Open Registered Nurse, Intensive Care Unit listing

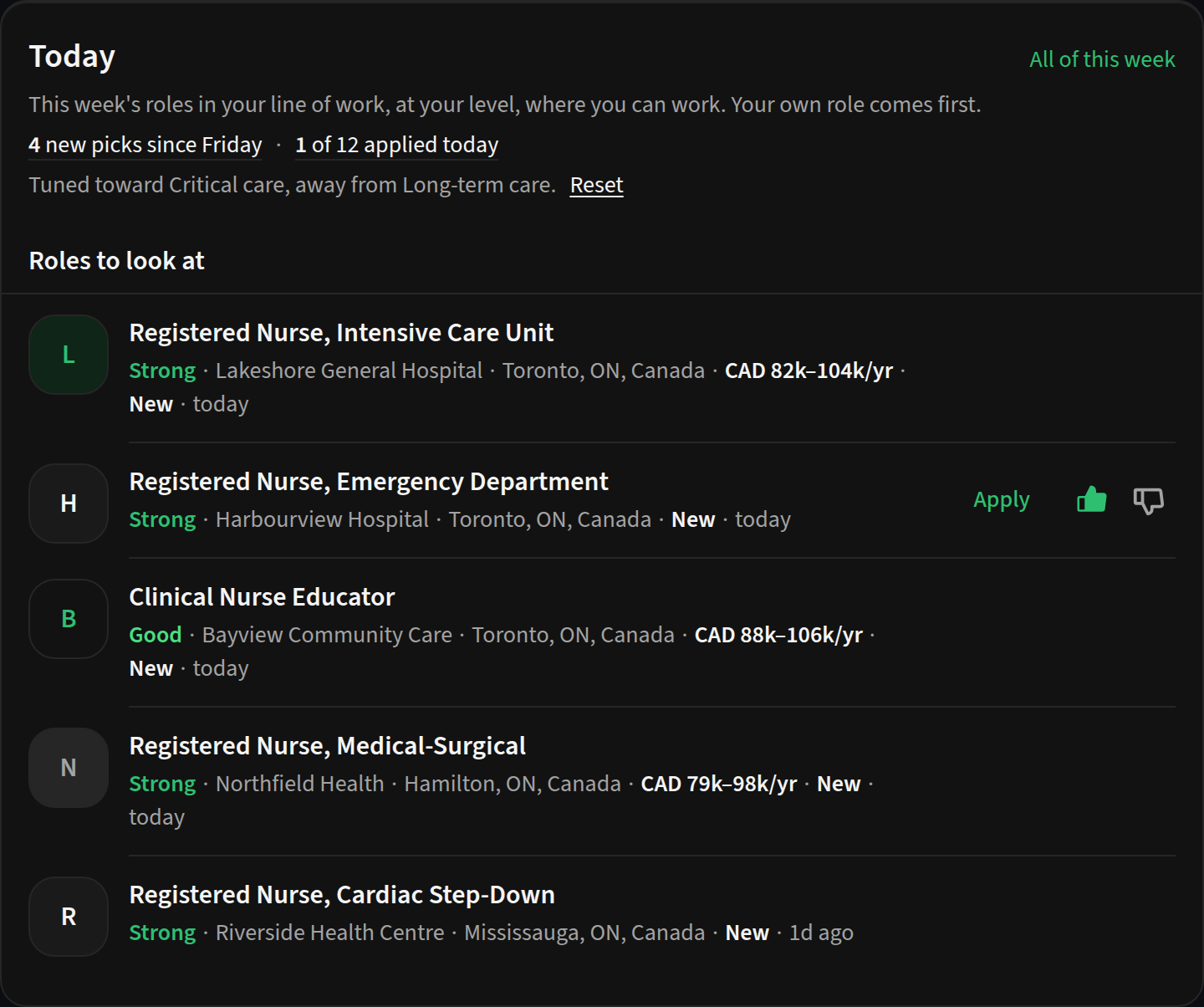click(341, 333)
